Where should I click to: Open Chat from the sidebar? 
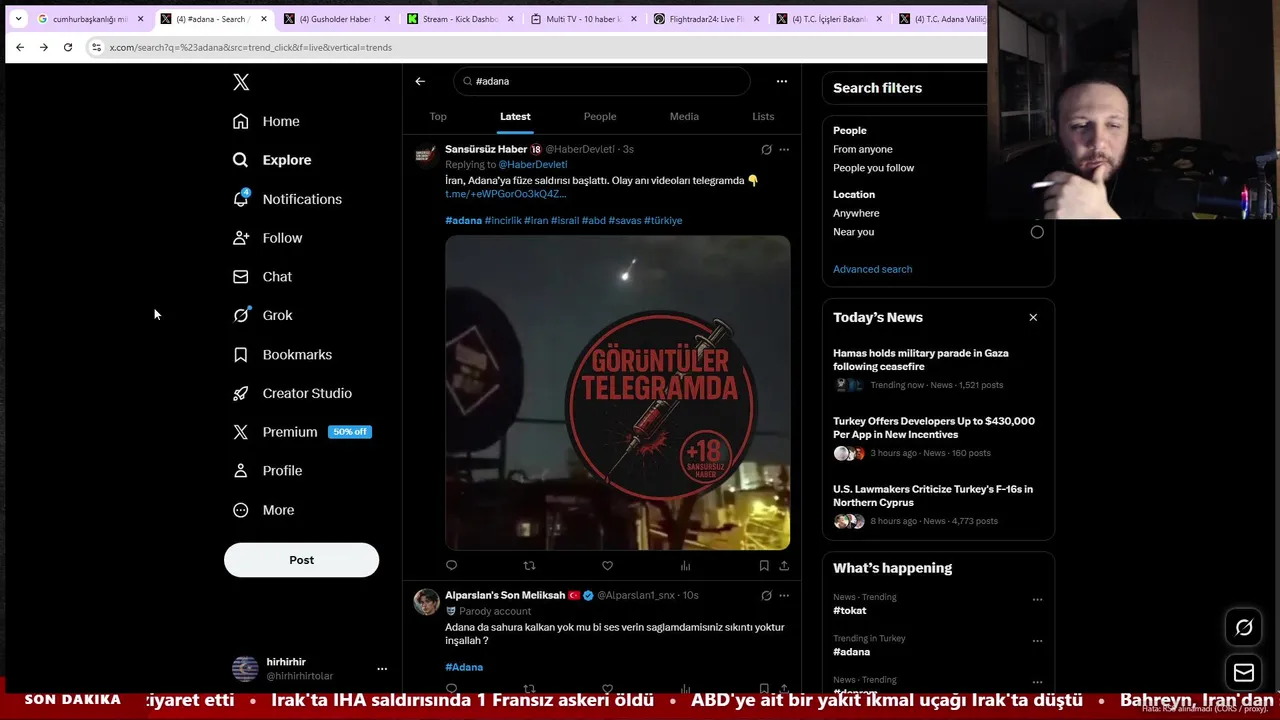tap(262, 277)
